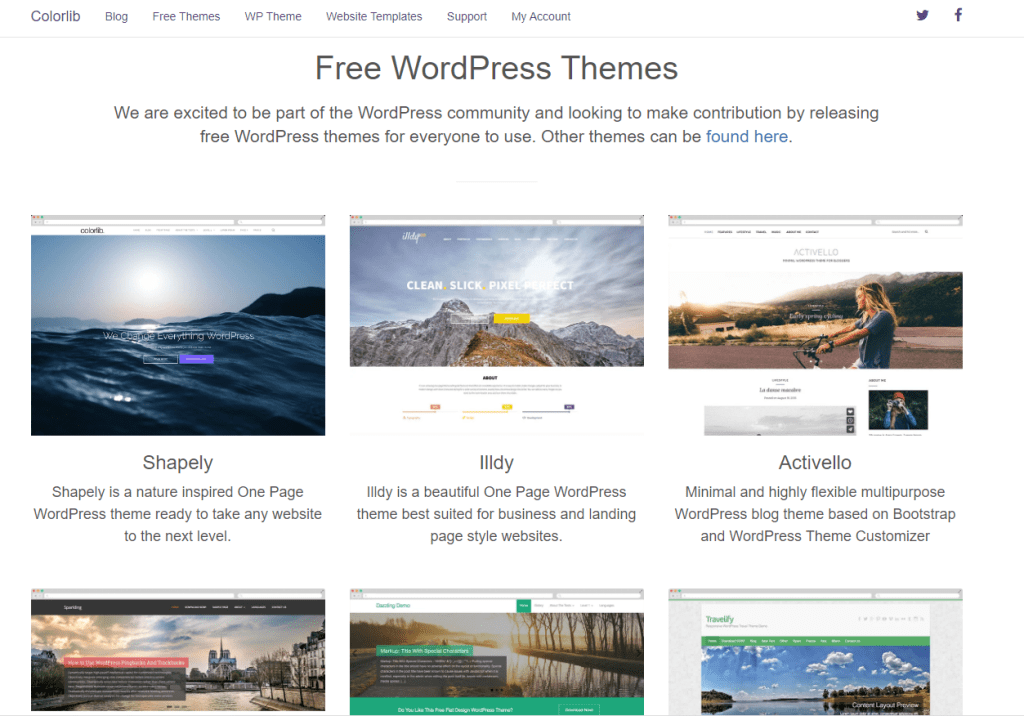This screenshot has width=1024, height=716.
Task: Select Website Templates in navigation bar
Action: tap(374, 16)
